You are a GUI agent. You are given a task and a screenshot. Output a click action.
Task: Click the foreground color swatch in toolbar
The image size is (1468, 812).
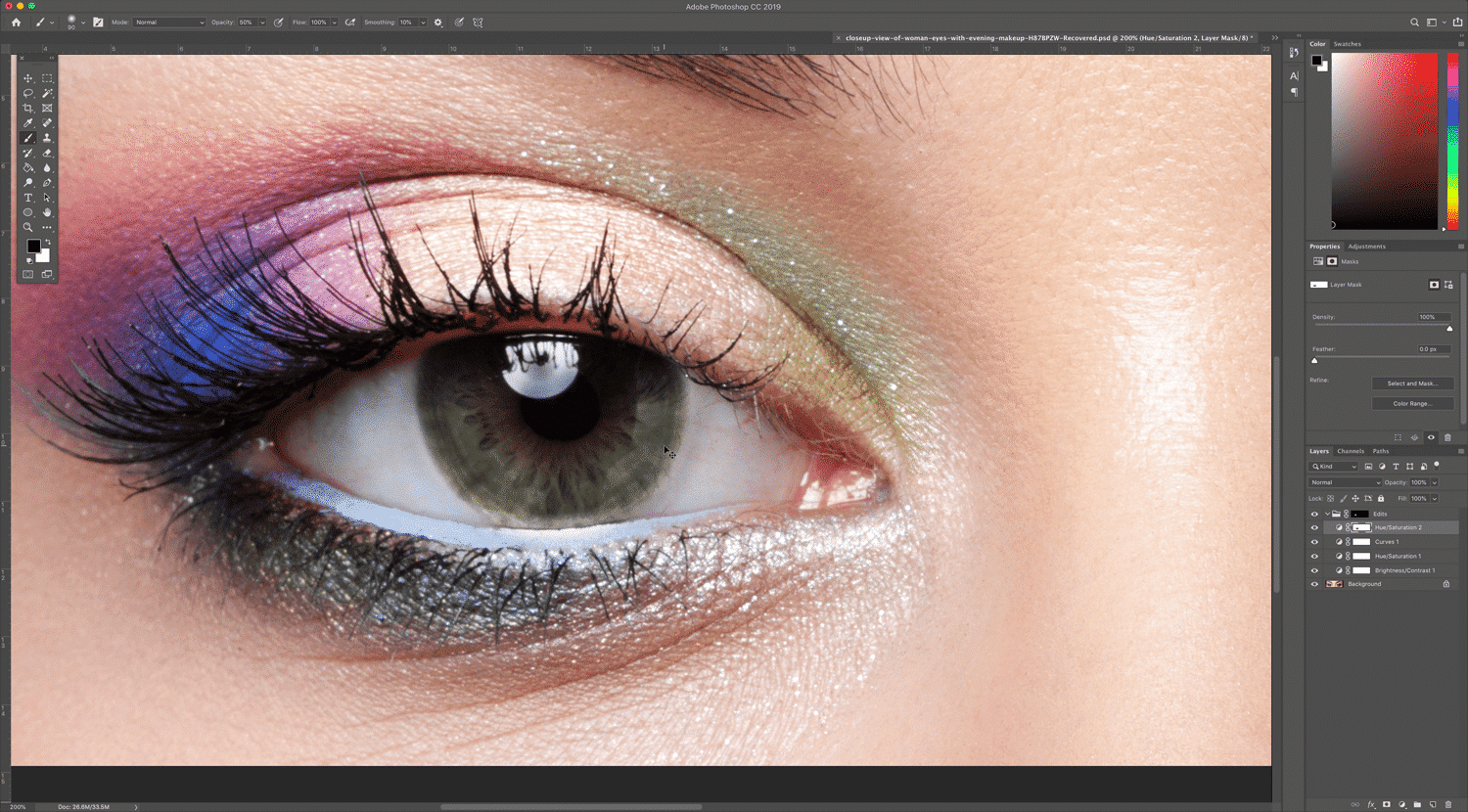(x=33, y=247)
